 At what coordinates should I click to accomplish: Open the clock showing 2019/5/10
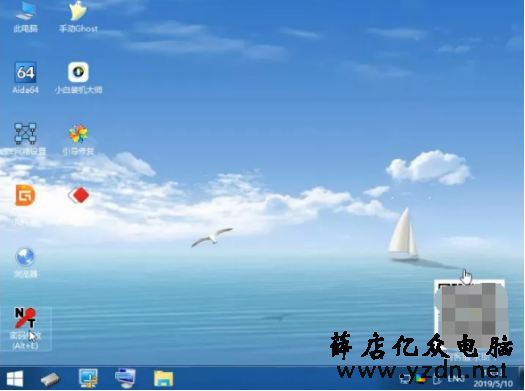(x=493, y=379)
